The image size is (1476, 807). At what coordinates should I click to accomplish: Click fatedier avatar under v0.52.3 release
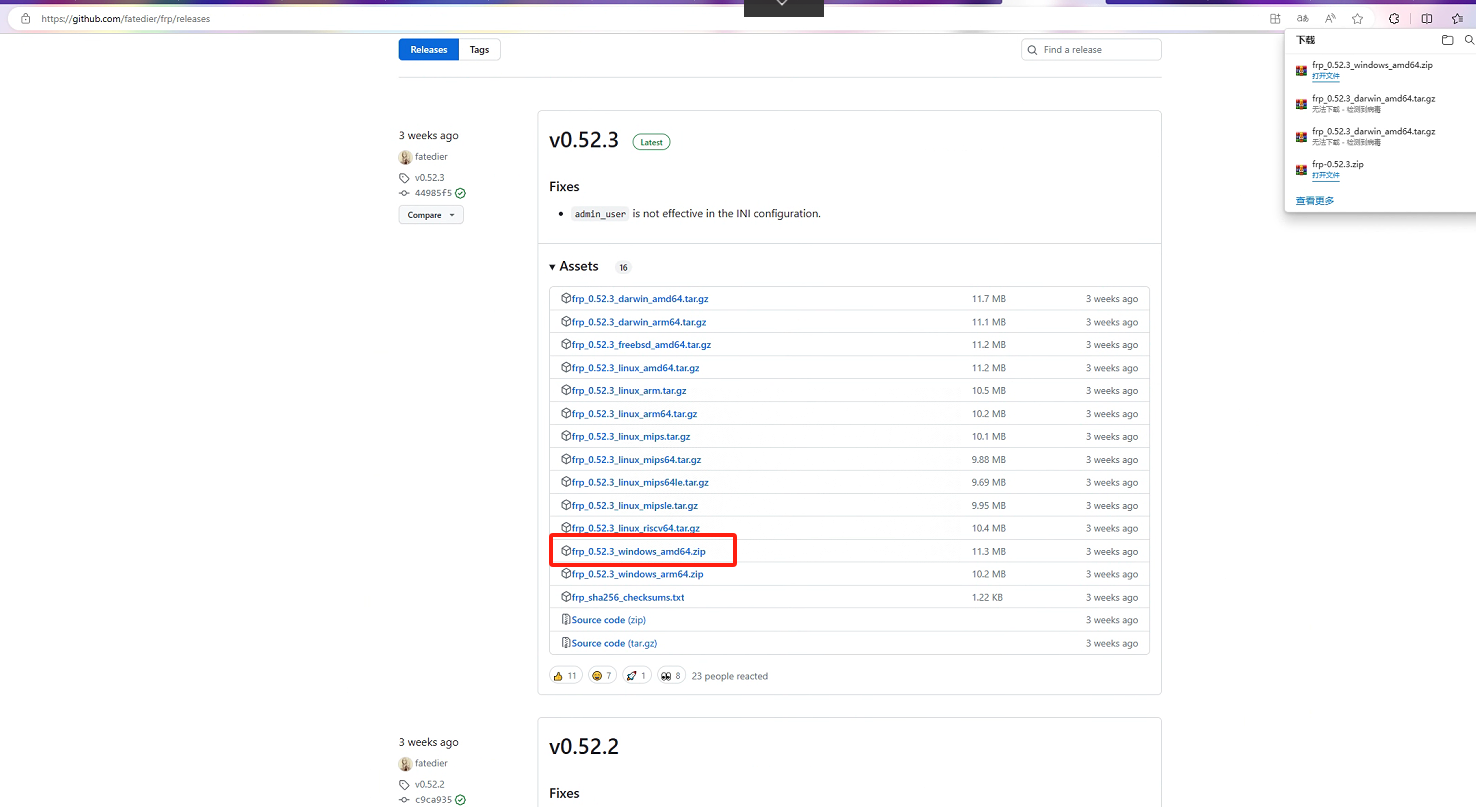(405, 157)
